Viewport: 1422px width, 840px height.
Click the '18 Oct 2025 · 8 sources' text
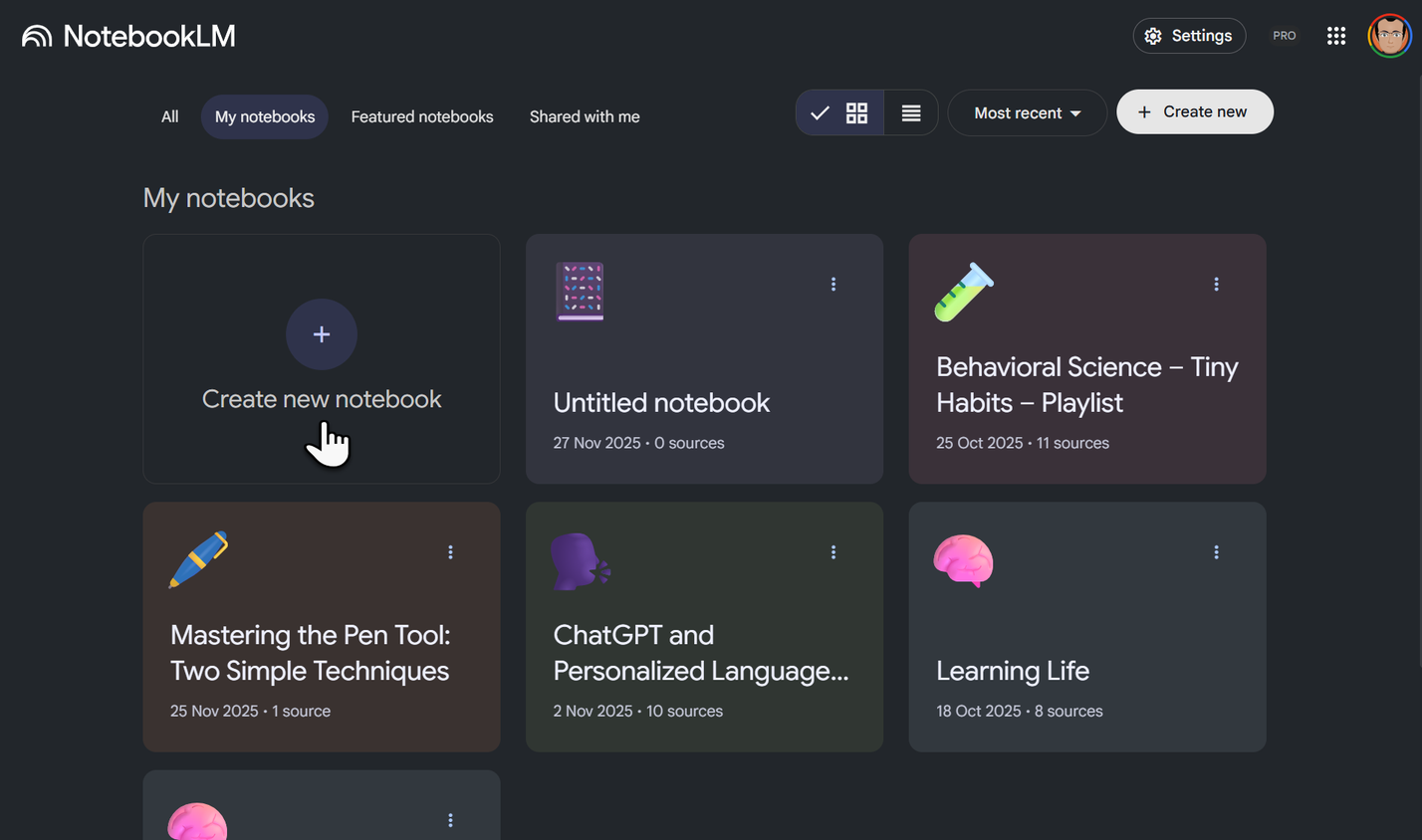point(1020,711)
